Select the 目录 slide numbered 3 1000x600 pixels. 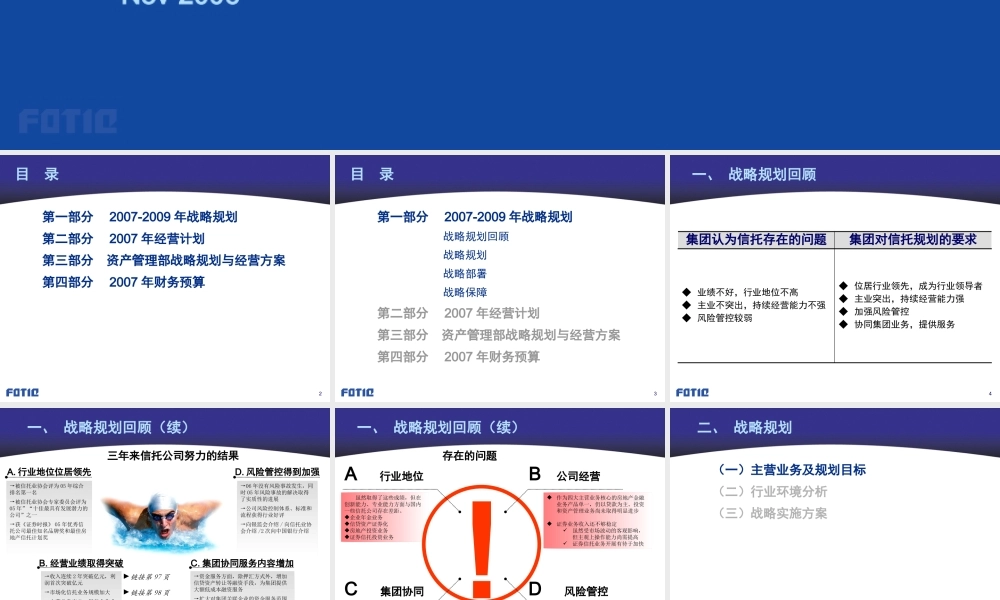(500, 278)
